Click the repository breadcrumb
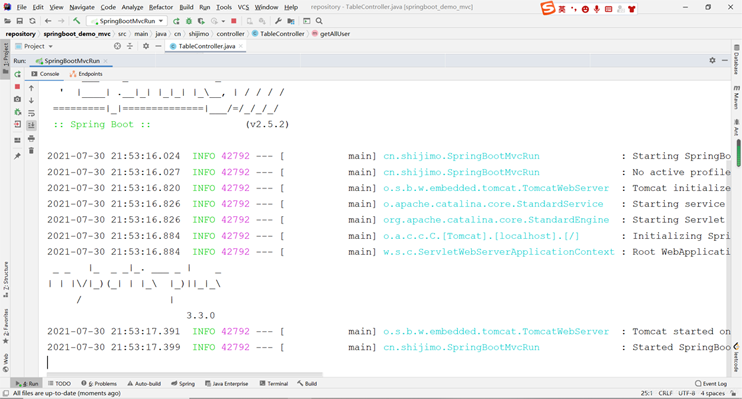The image size is (742, 399). click(x=20, y=34)
